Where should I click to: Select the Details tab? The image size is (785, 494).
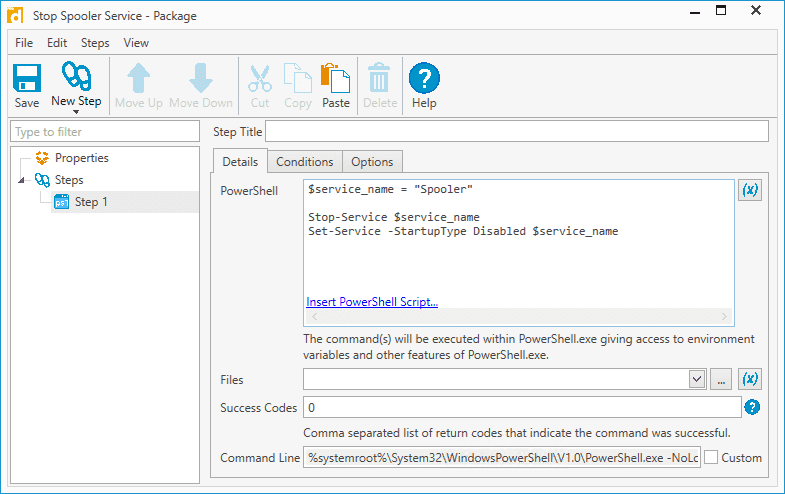point(240,161)
